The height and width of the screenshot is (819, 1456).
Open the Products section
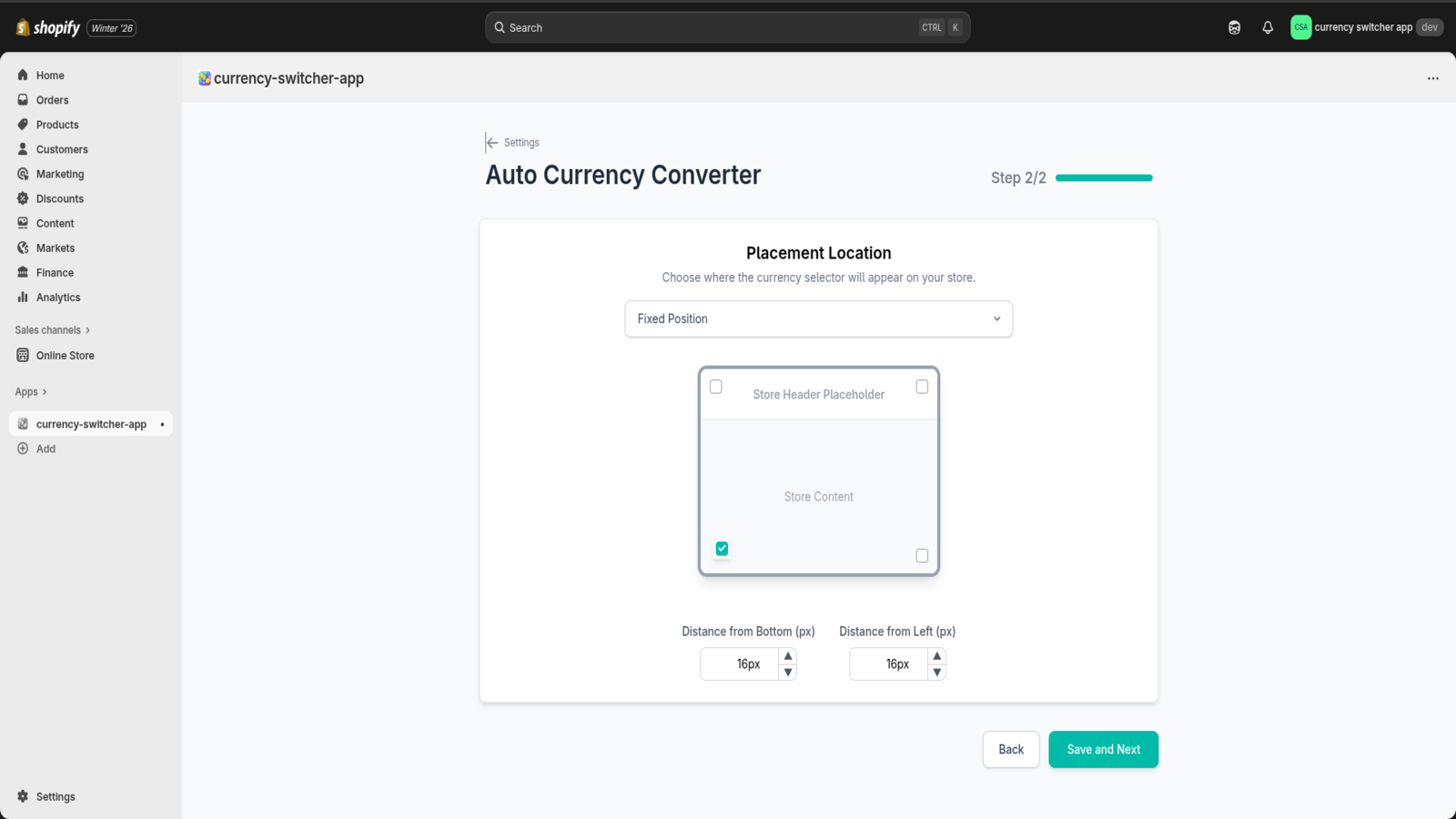(x=56, y=125)
